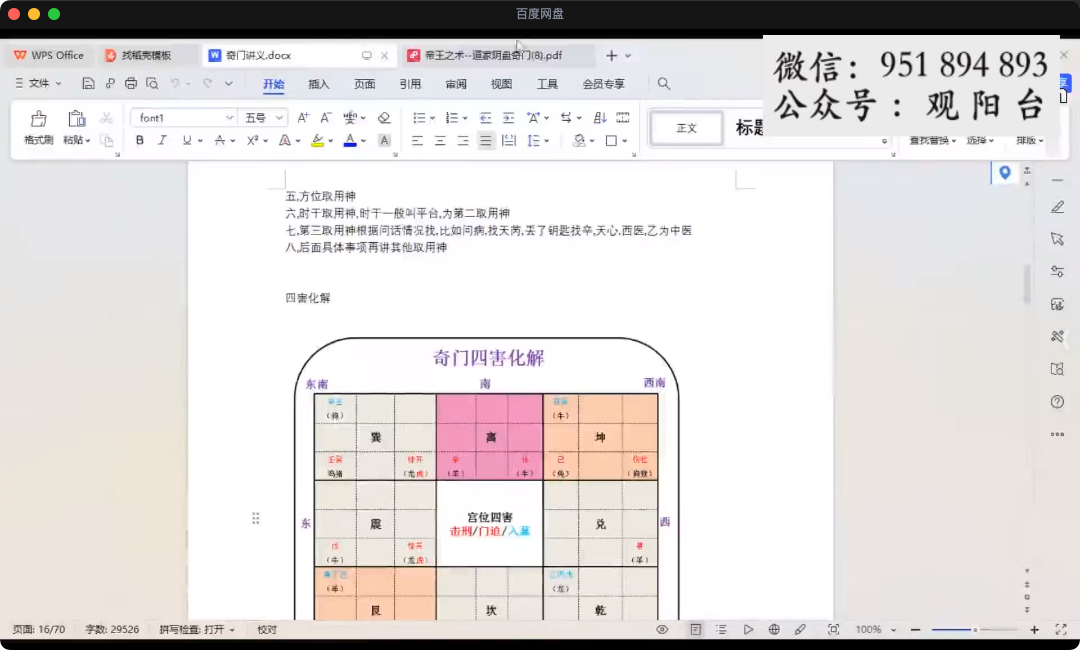Switch to the 插入 (Insert) ribbon tab
Screen dimensions: 1080x650
point(319,84)
